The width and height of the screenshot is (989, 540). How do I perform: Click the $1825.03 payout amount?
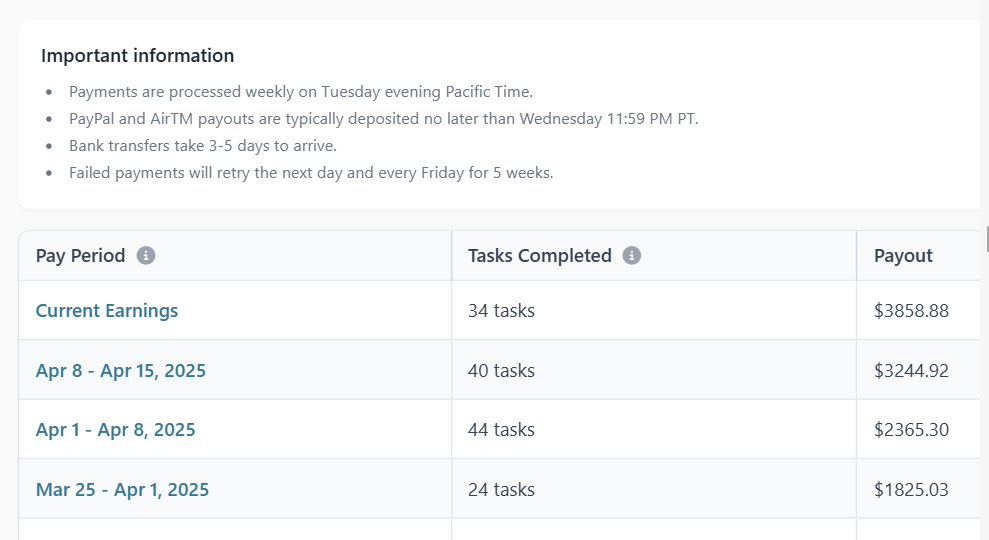[x=911, y=490]
